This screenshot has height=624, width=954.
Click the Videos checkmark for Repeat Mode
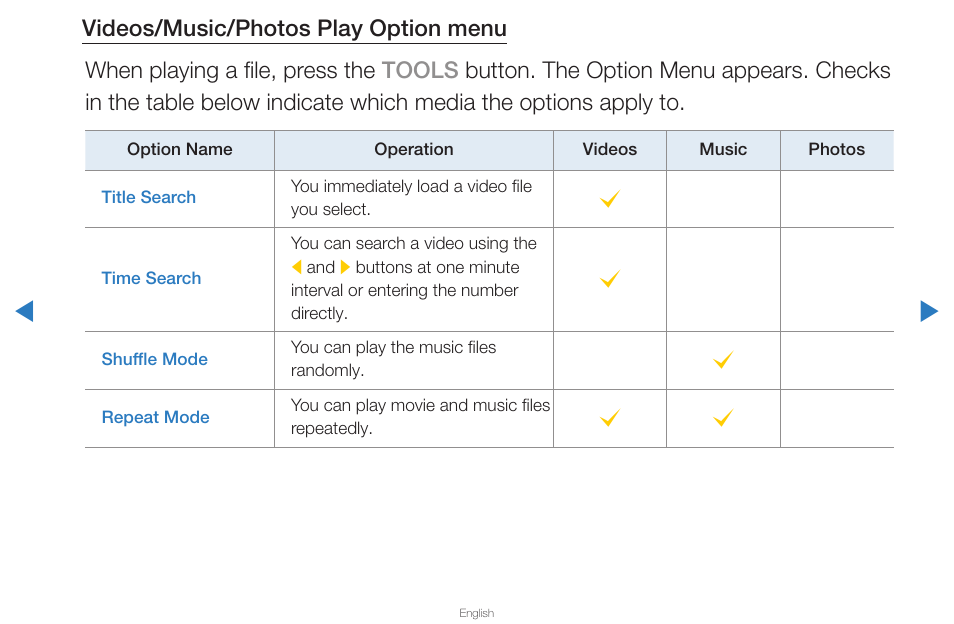610,417
